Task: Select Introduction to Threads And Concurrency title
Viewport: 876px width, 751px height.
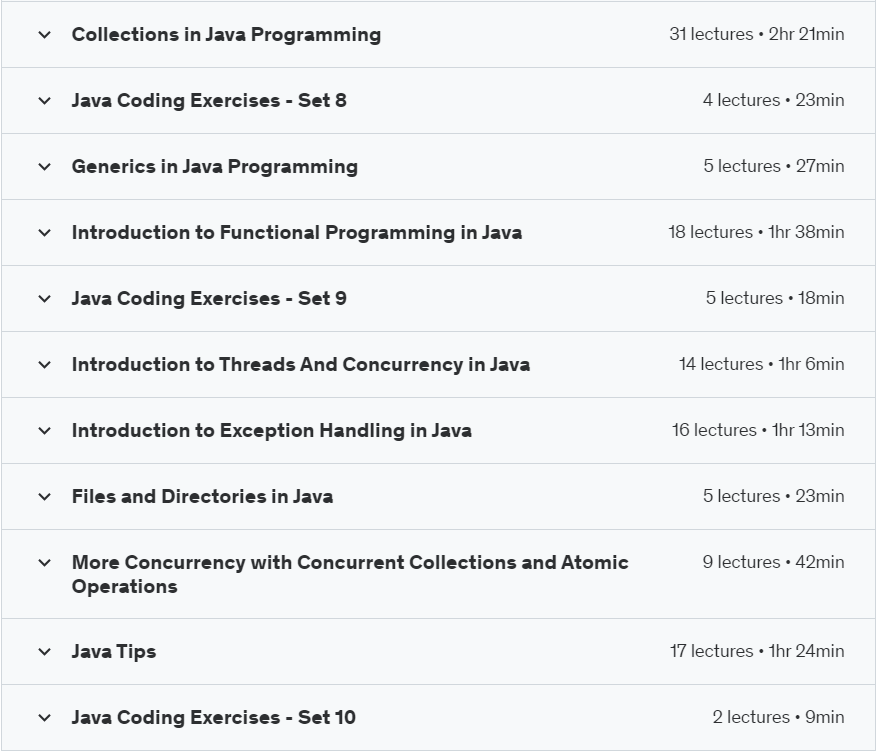Action: click(300, 365)
